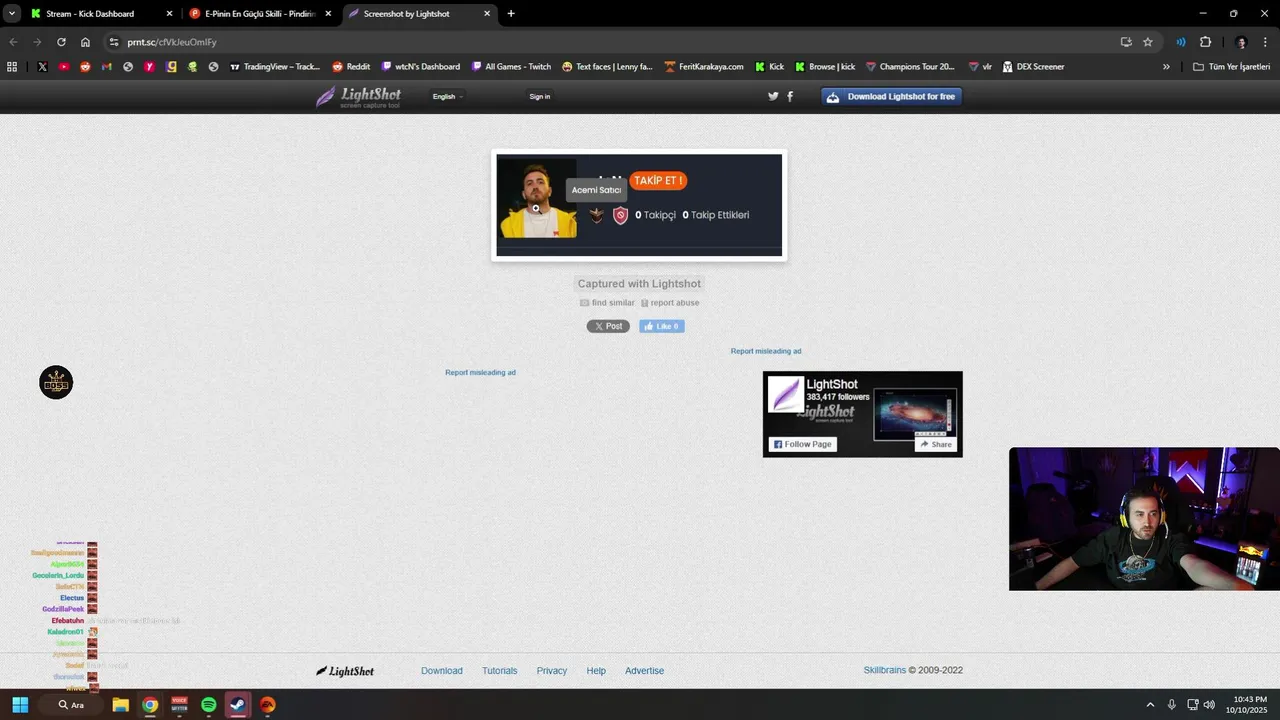This screenshot has width=1280, height=720.
Task: Navigate back with the back arrow
Action: coord(13,42)
